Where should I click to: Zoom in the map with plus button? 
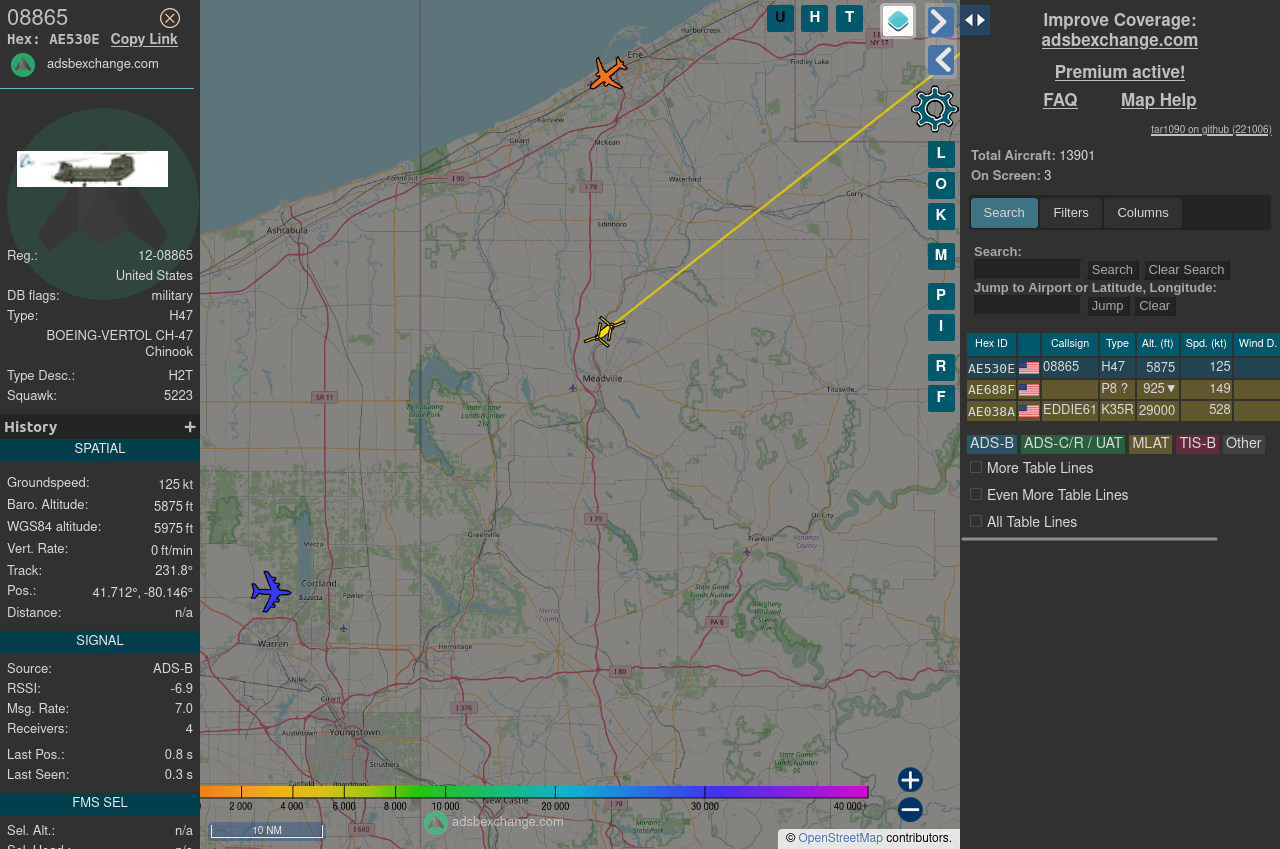[x=910, y=780]
